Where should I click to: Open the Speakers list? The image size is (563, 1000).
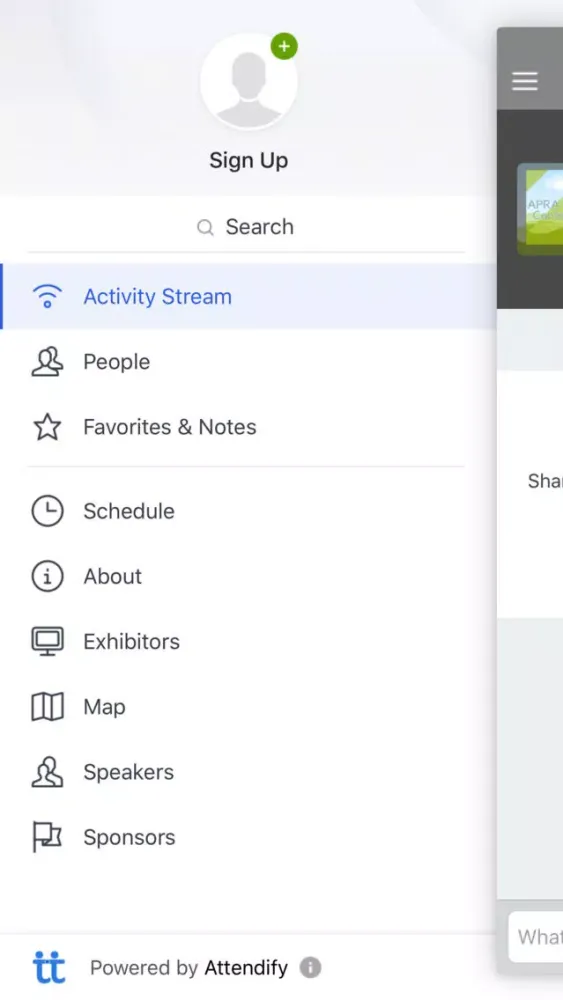click(248, 772)
